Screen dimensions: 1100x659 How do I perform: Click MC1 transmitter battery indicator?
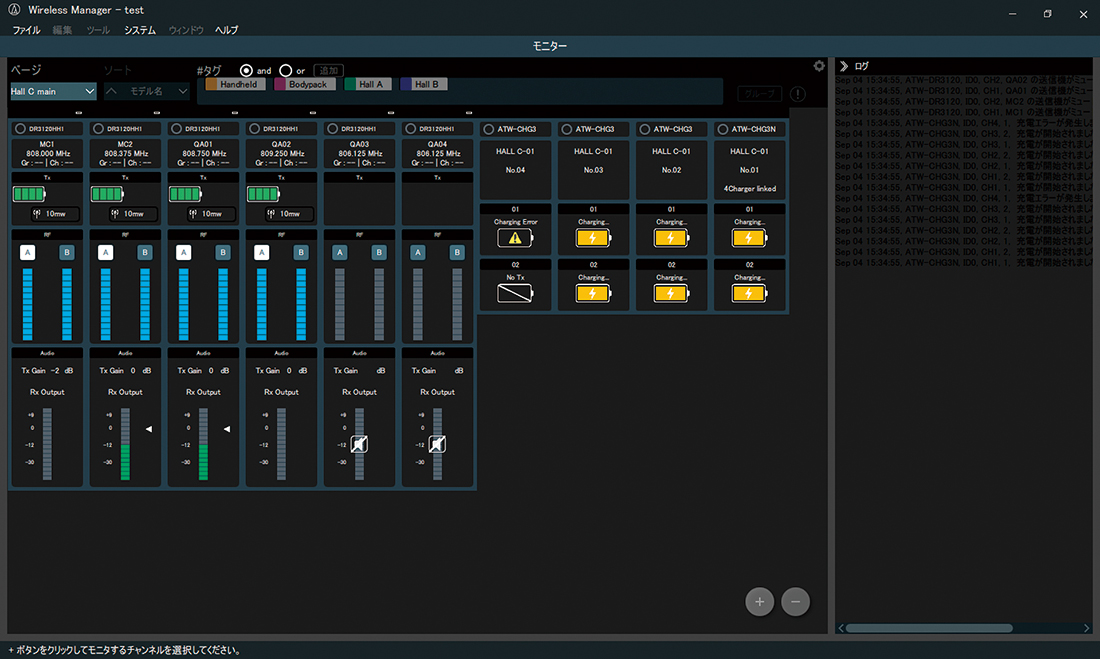(29, 194)
